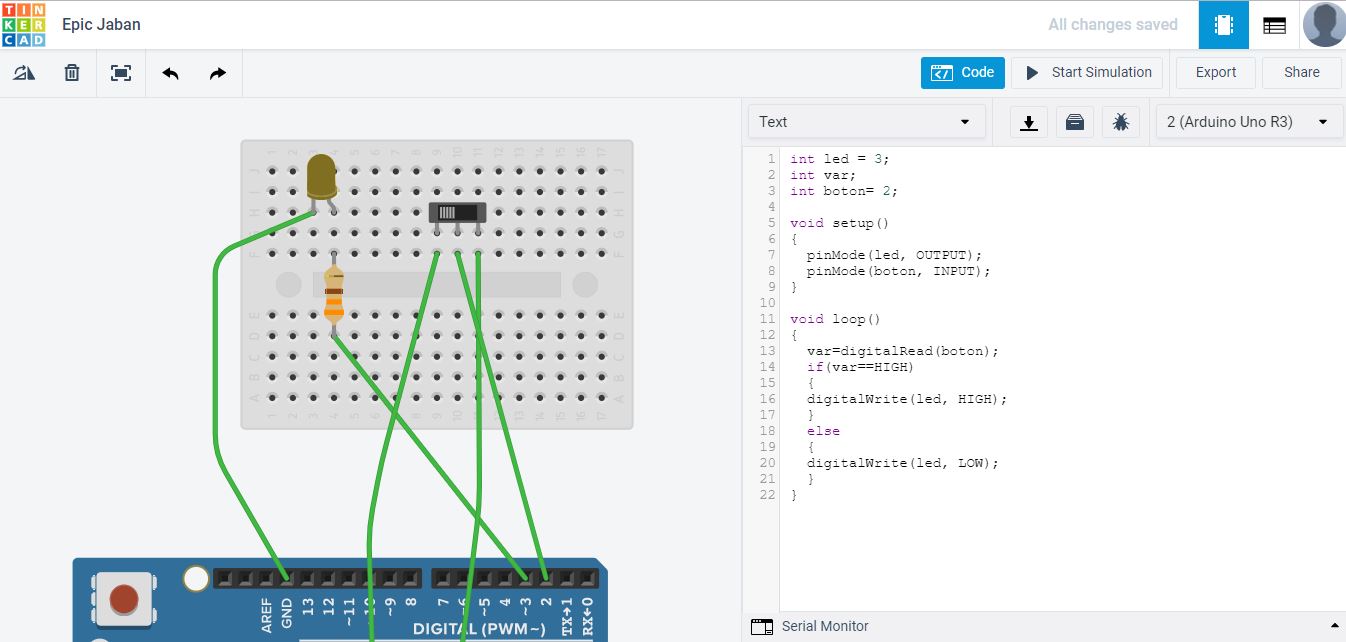The height and width of the screenshot is (642, 1346).
Task: Click the Export button
Action: [x=1216, y=72]
